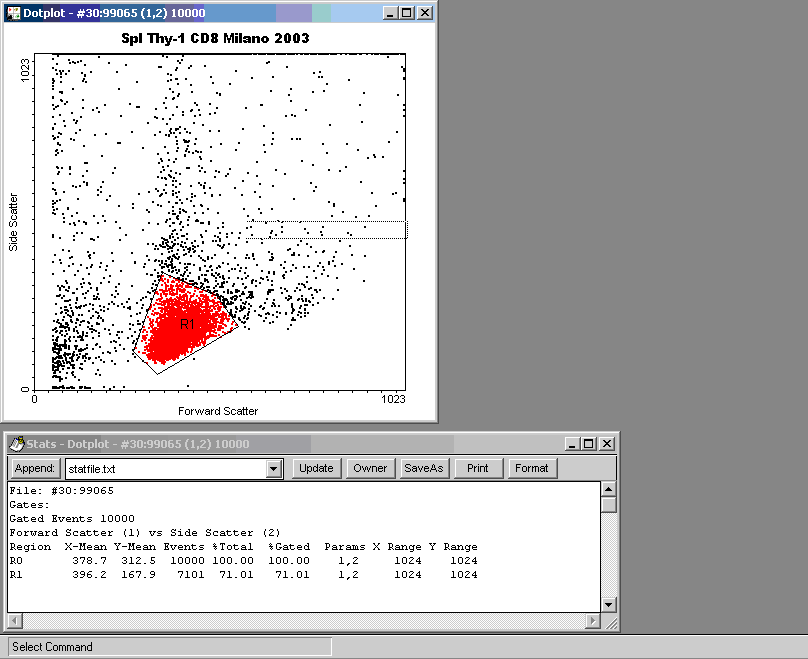Click the statfile.txt filename field
Screen dimensions: 808x659
point(164,468)
